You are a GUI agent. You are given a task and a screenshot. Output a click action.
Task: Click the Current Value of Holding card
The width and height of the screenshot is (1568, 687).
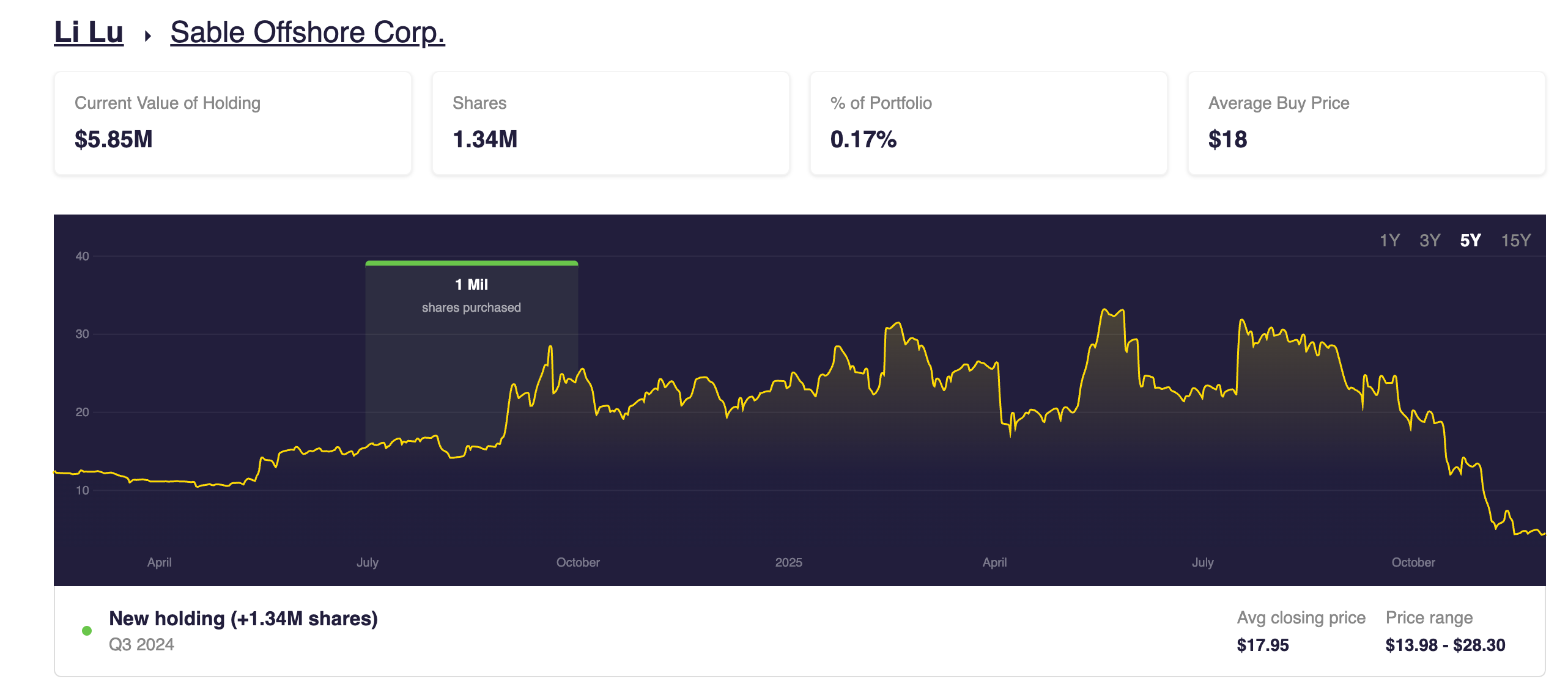232,123
